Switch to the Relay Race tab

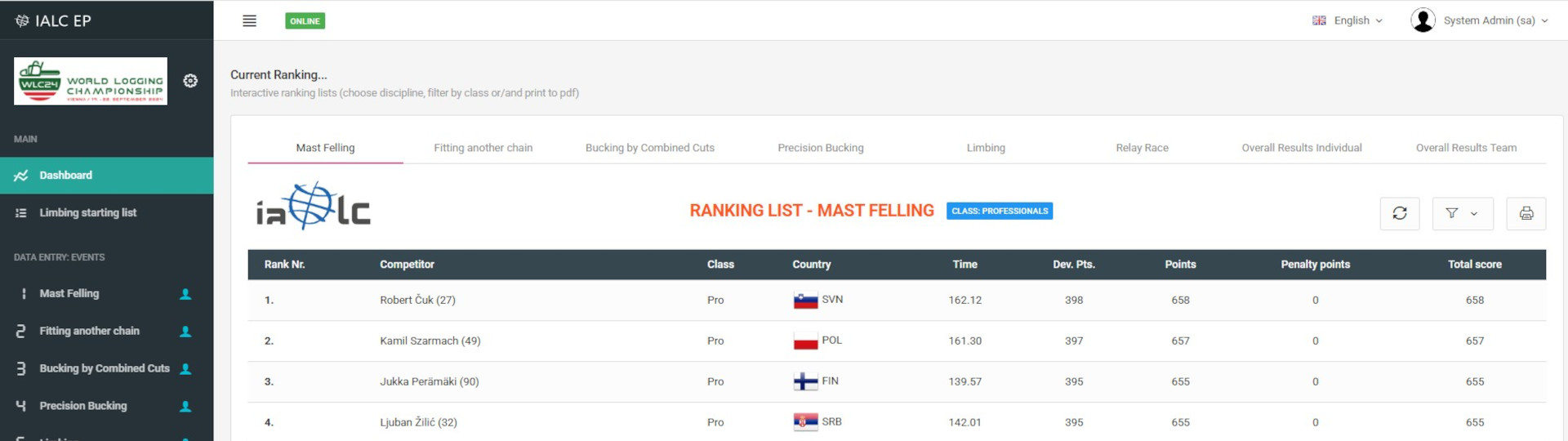pyautogui.click(x=1142, y=148)
